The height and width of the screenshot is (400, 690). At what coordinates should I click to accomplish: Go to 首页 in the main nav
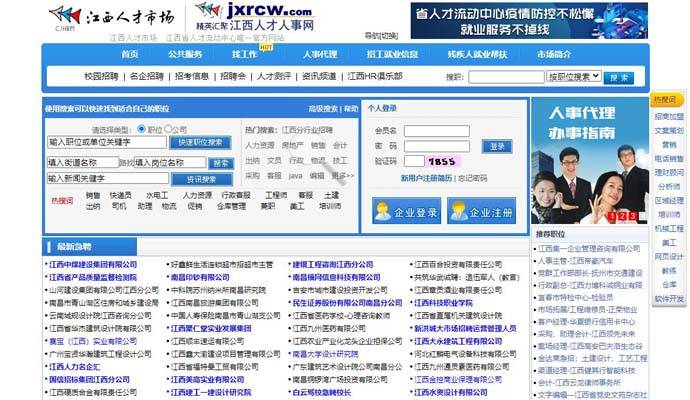pyautogui.click(x=130, y=54)
